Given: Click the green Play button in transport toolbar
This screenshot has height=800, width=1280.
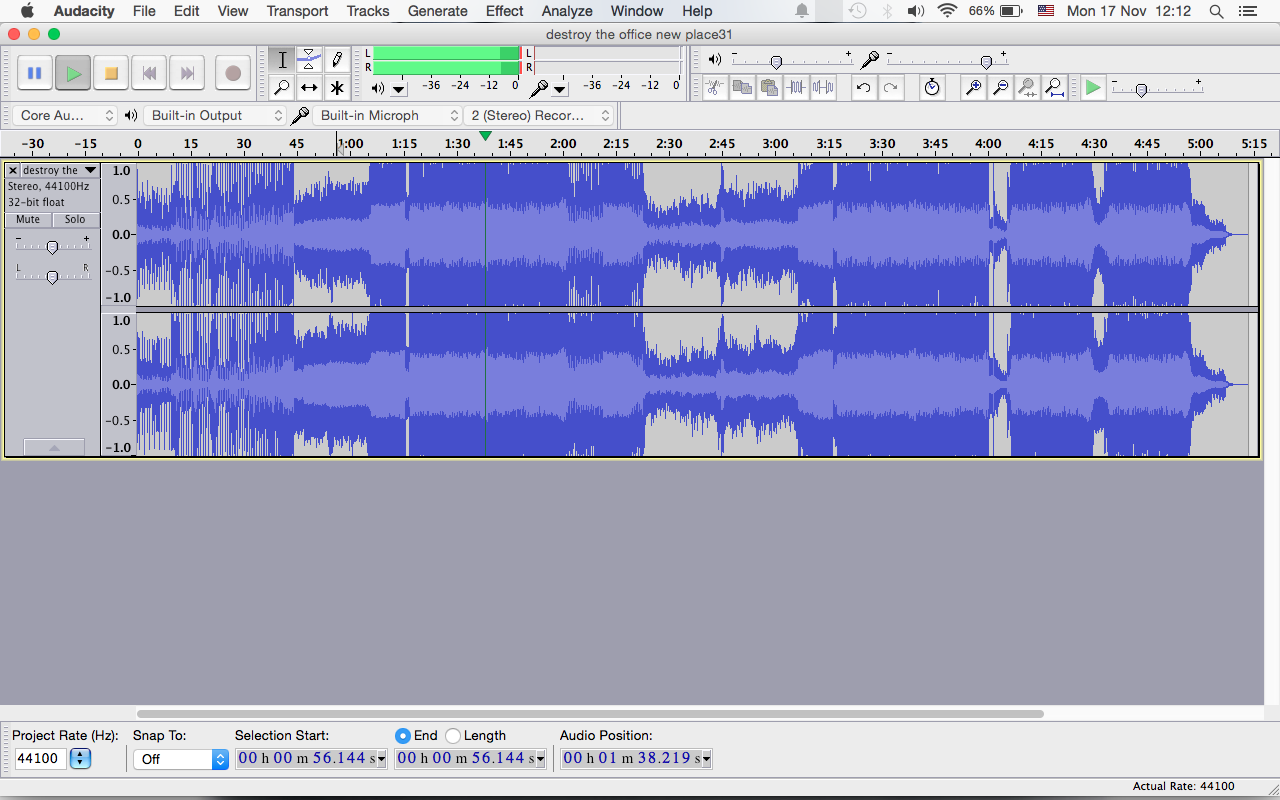Looking at the screenshot, I should tap(72, 73).
